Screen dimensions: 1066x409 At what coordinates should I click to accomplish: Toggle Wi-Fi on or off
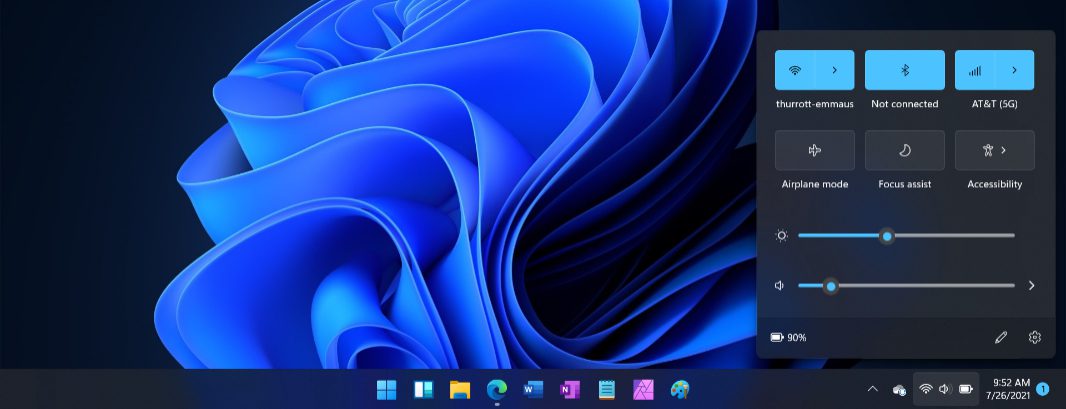pos(795,71)
